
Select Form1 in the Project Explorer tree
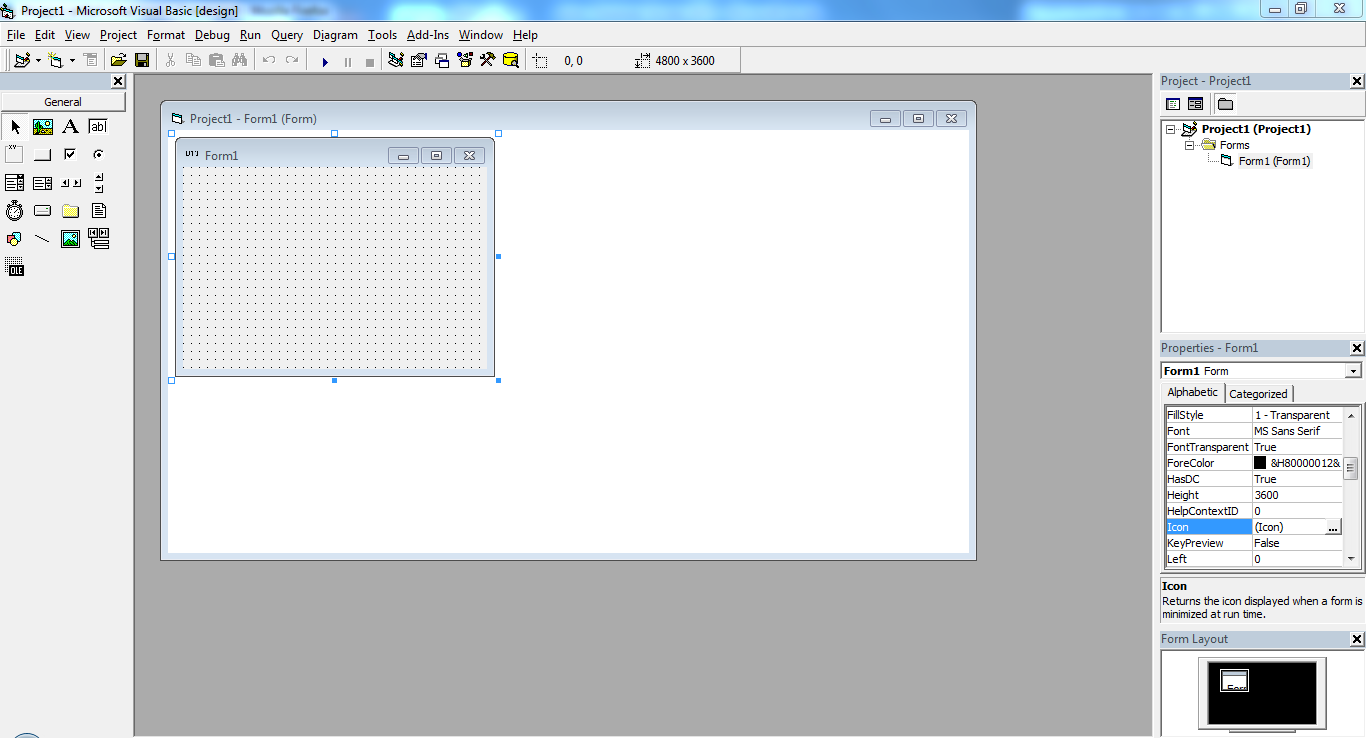point(1276,161)
